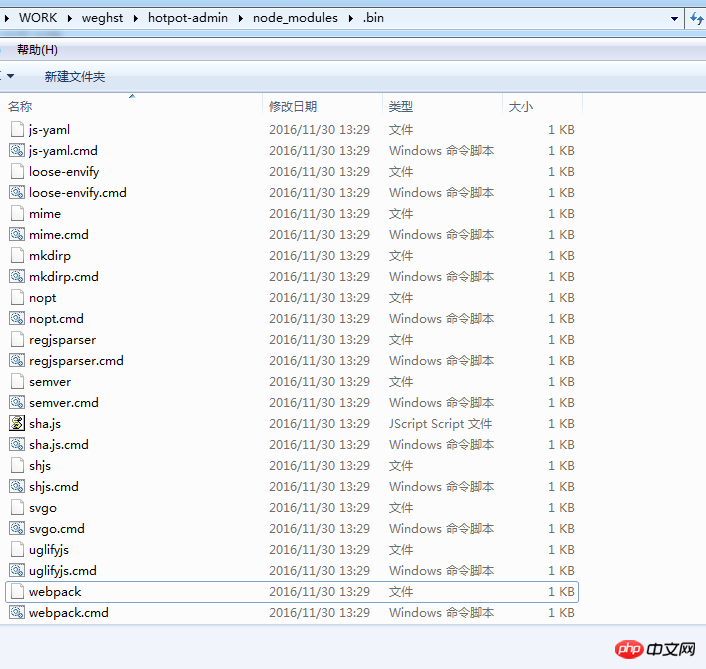706x669 pixels.
Task: Select the shjs file name
Action: (x=40, y=466)
